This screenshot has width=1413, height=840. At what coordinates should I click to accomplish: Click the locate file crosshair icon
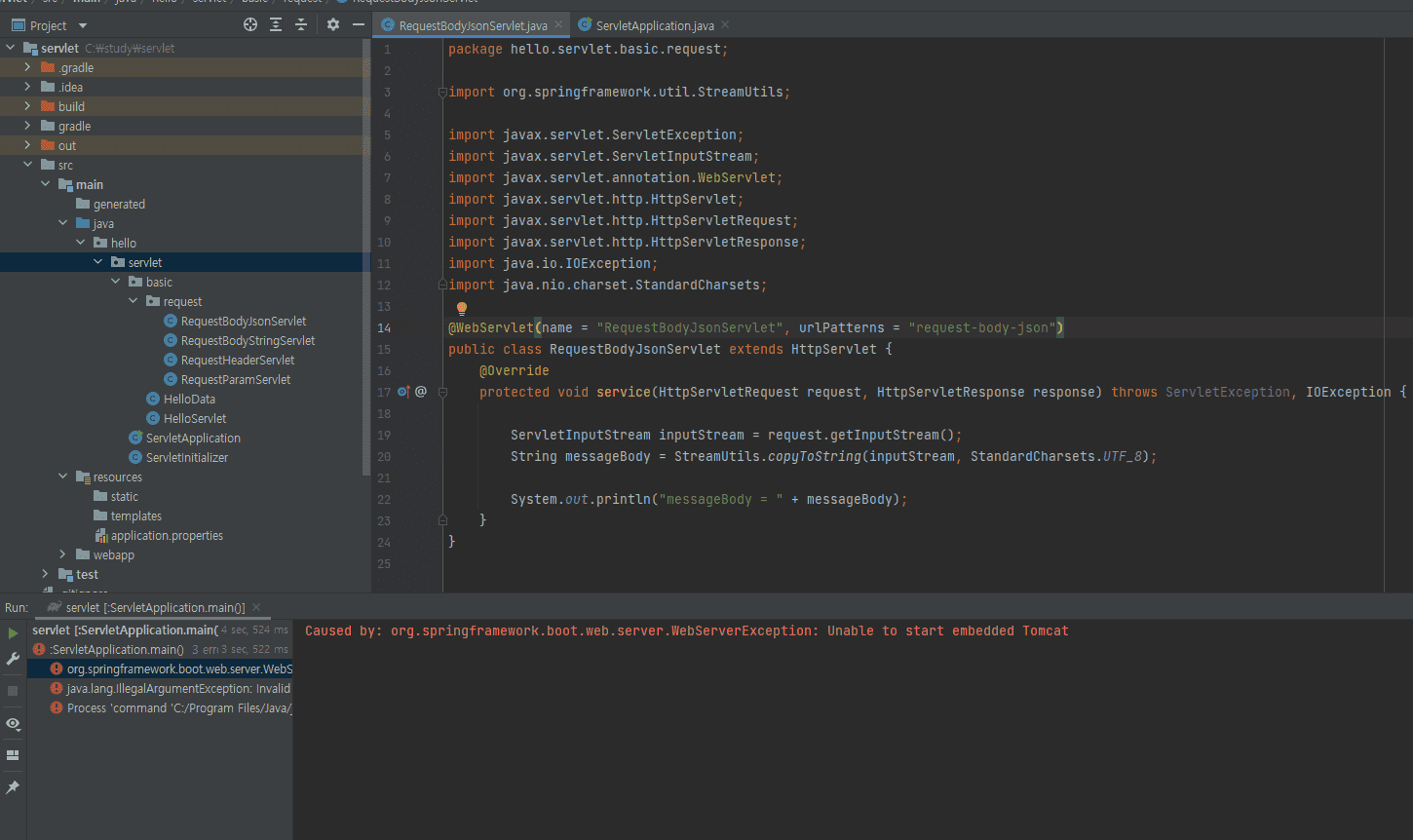point(250,25)
